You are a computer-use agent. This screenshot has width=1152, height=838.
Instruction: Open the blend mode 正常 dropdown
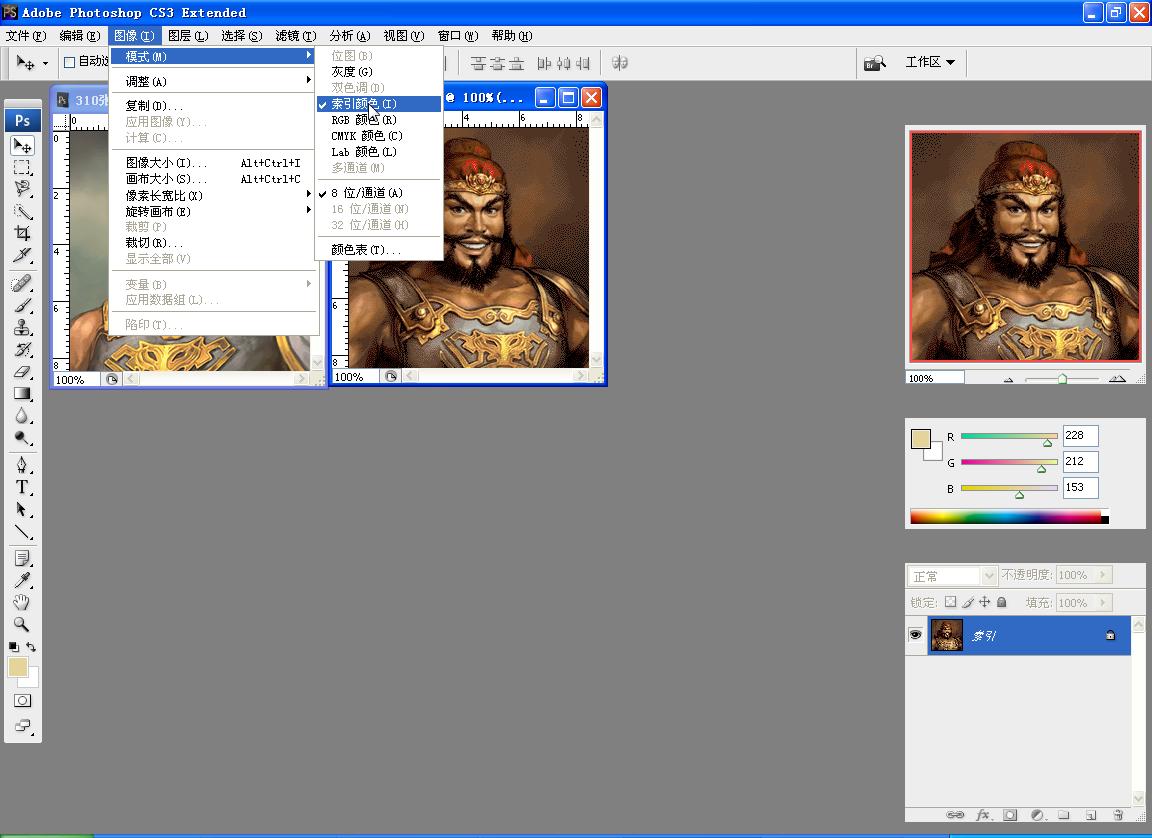coord(952,576)
